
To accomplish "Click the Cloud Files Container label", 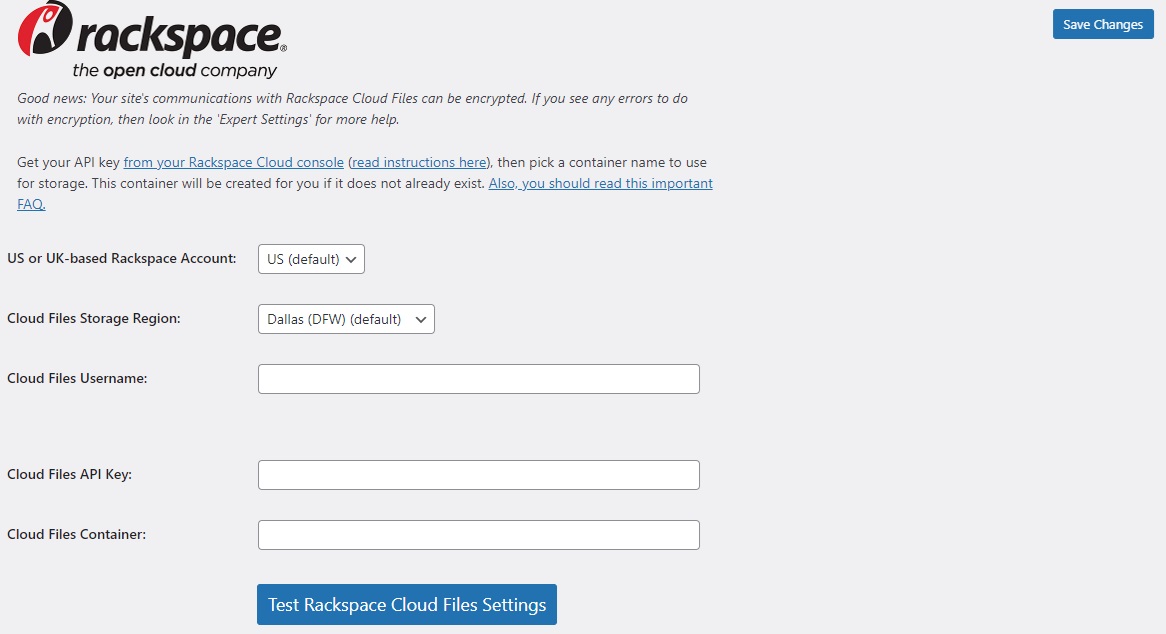I will 76,534.
